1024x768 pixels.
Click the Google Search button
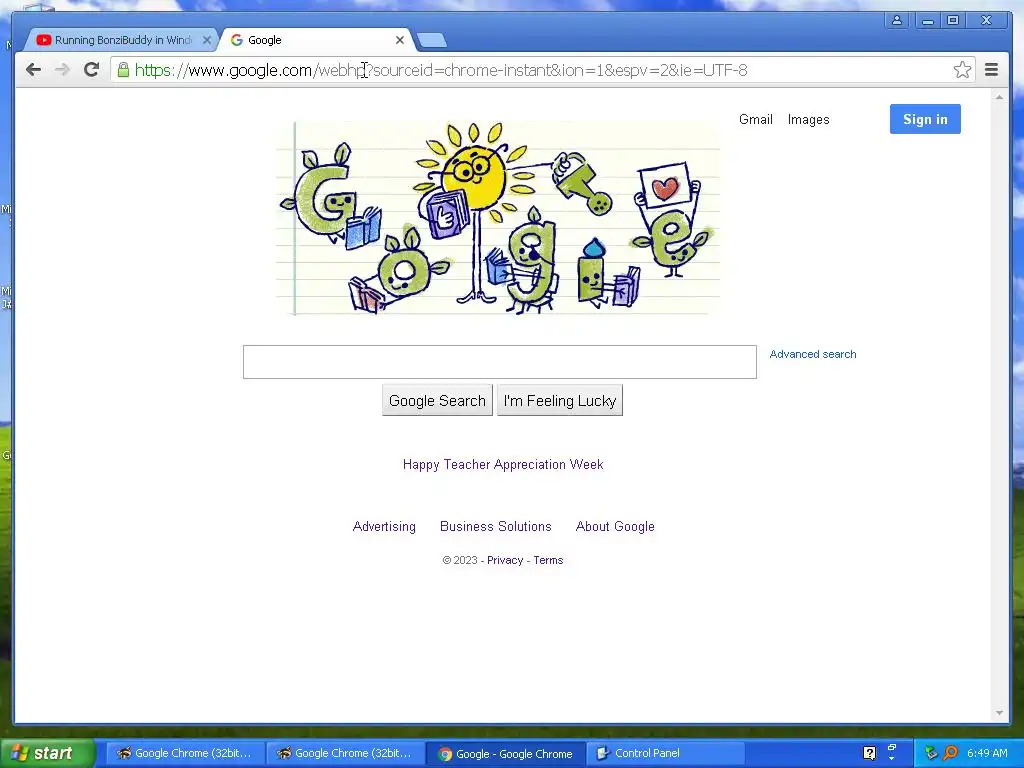tap(437, 400)
